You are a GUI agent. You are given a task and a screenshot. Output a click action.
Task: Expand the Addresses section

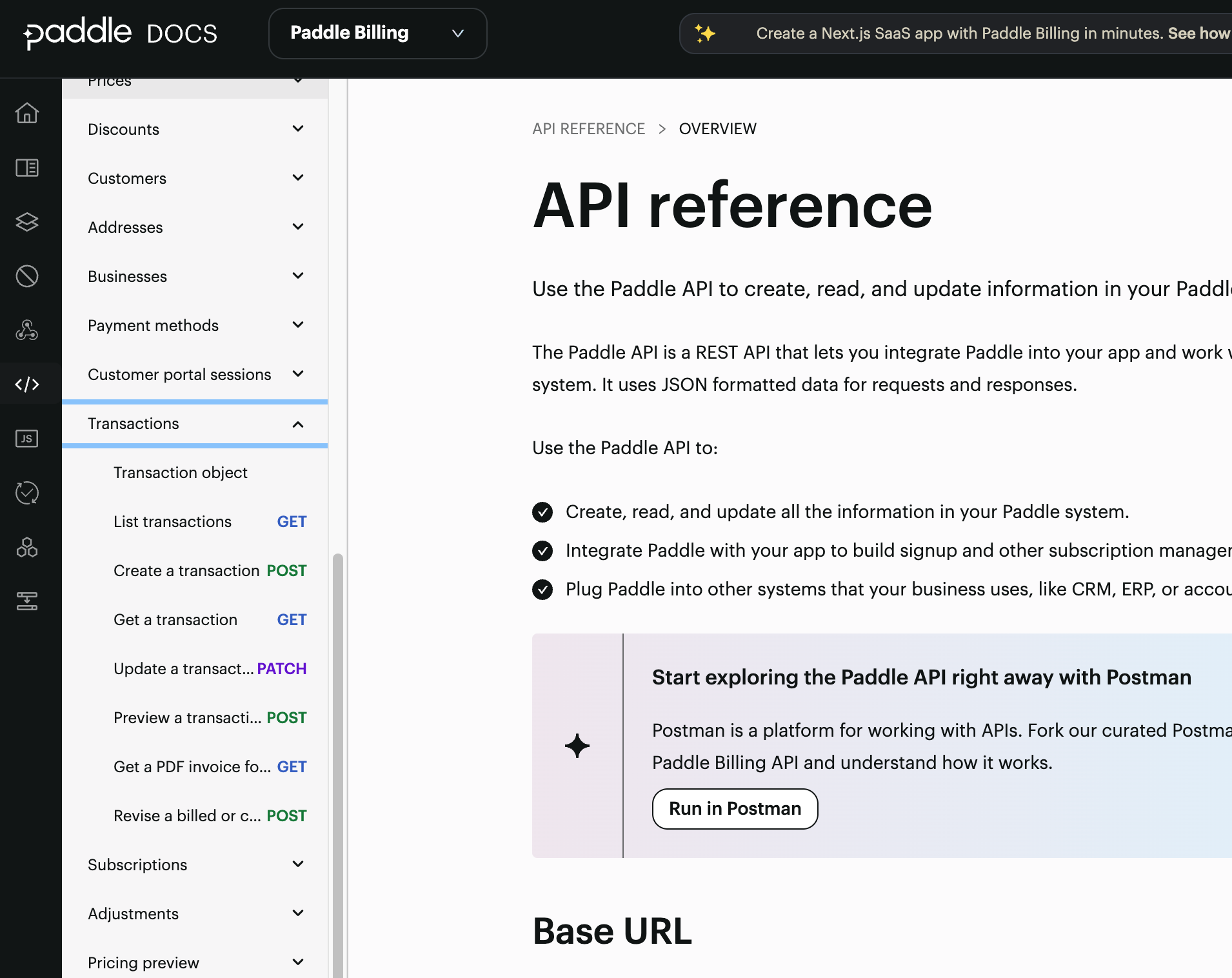coord(195,227)
